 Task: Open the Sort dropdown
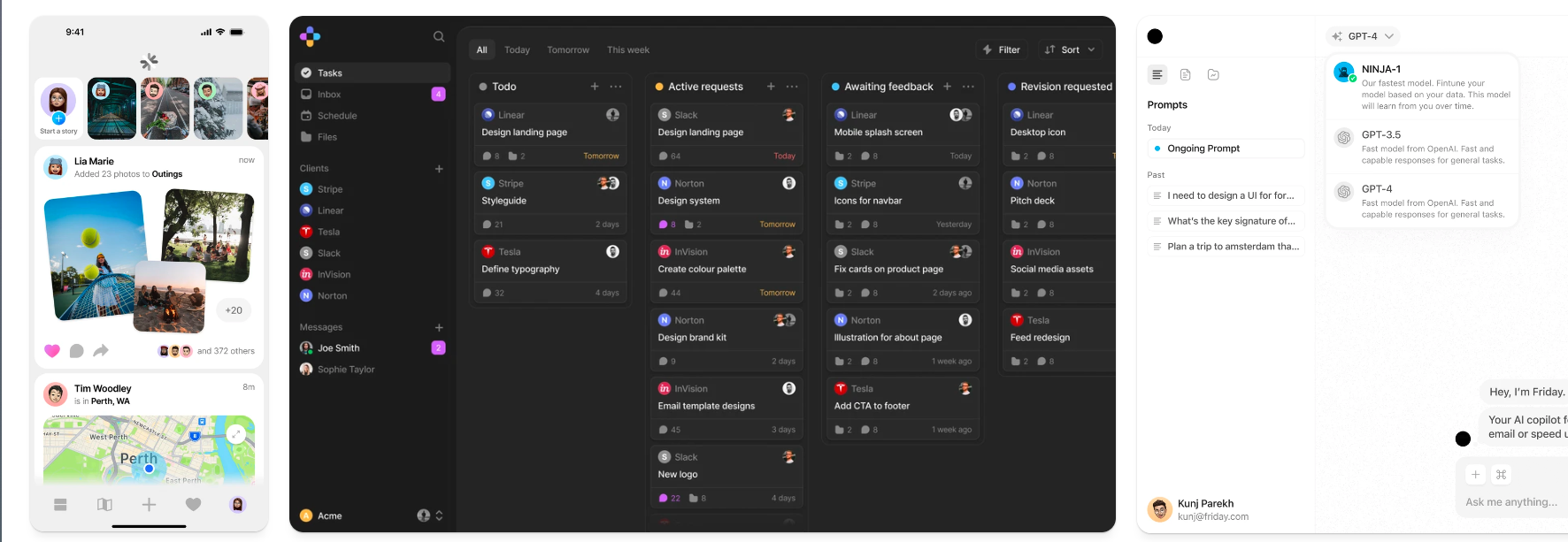tap(1070, 50)
